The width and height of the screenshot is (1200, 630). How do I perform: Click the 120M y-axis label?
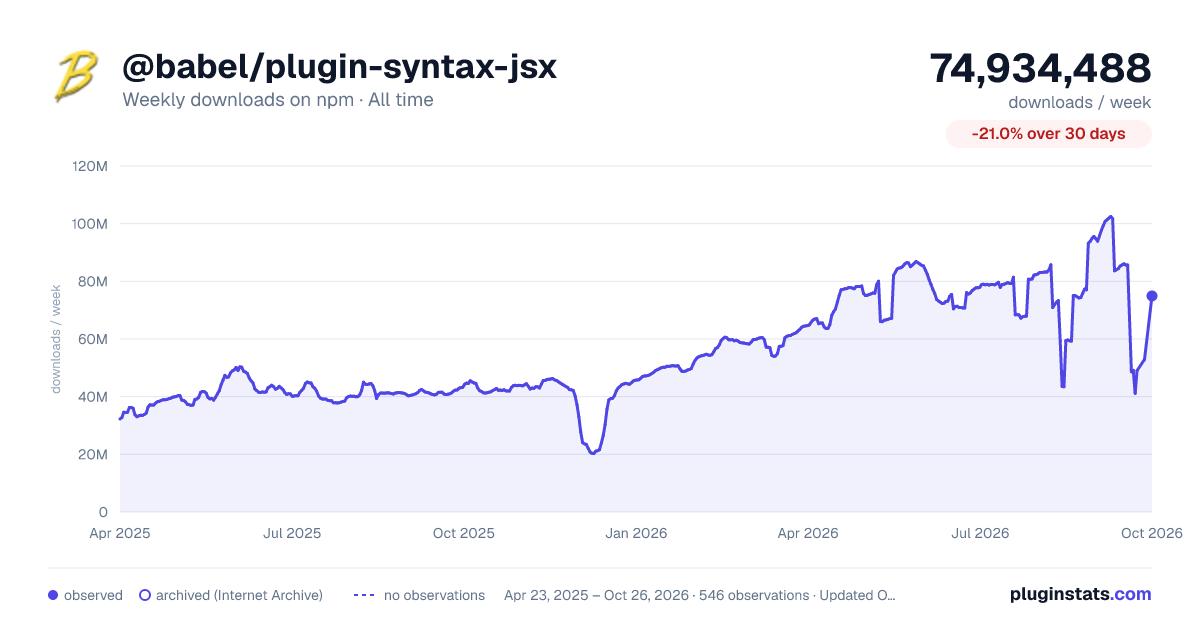tap(90, 166)
